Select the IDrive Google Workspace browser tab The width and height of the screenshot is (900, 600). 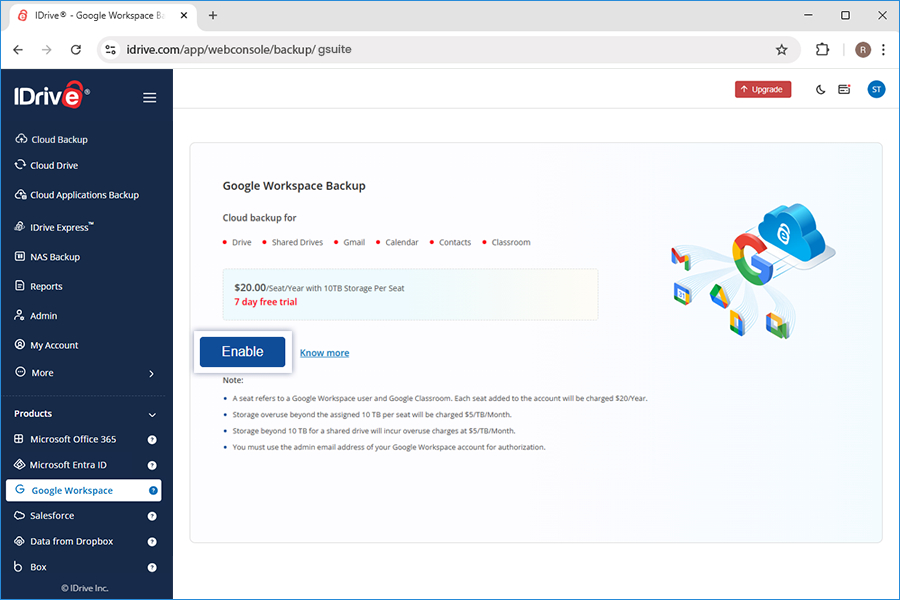(x=103, y=16)
